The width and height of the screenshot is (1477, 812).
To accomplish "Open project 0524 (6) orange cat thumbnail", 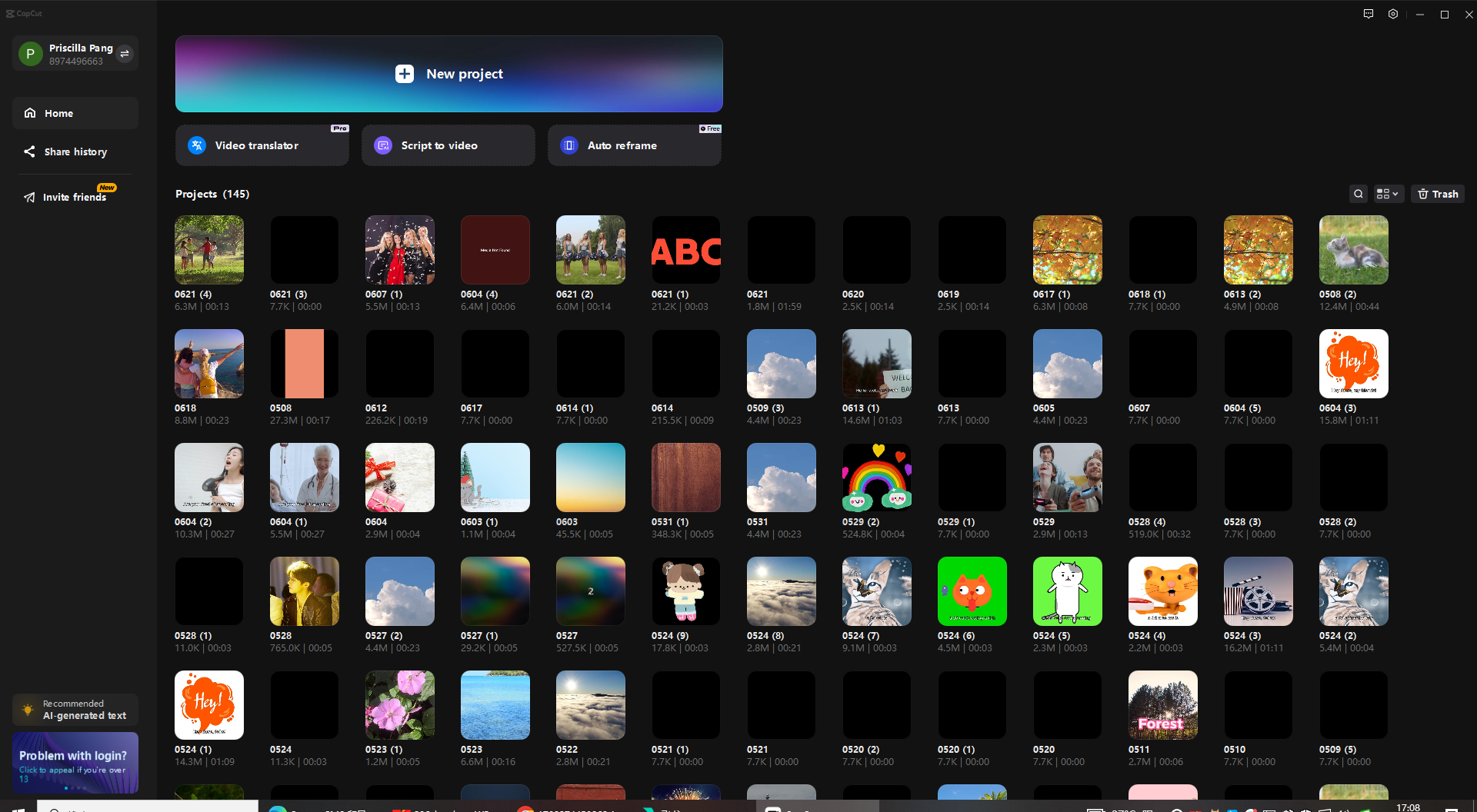I will click(972, 591).
